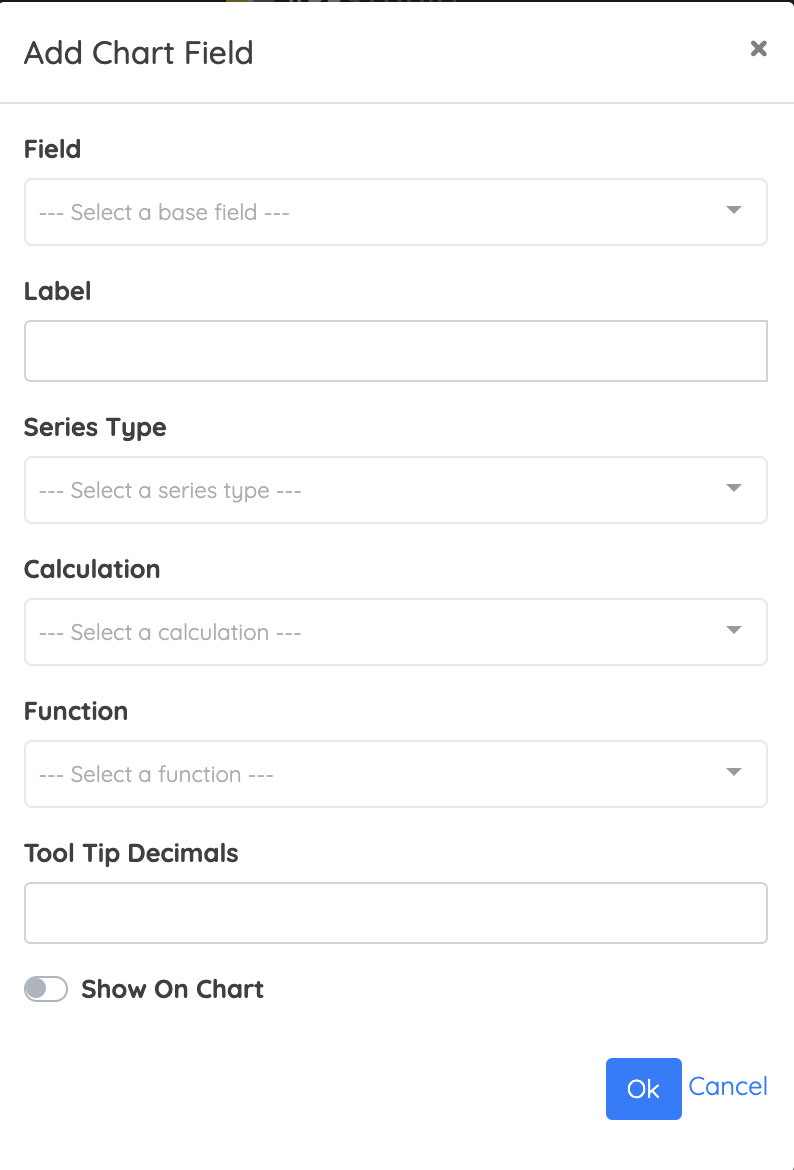Click the 'Calculation' heading label

click(92, 569)
